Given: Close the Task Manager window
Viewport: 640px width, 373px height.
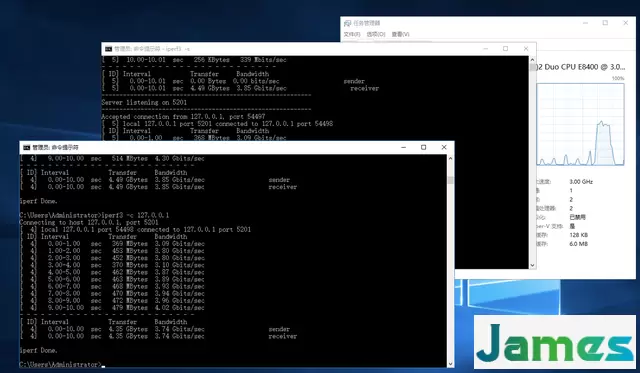Looking at the screenshot, I should click(x=625, y=23).
